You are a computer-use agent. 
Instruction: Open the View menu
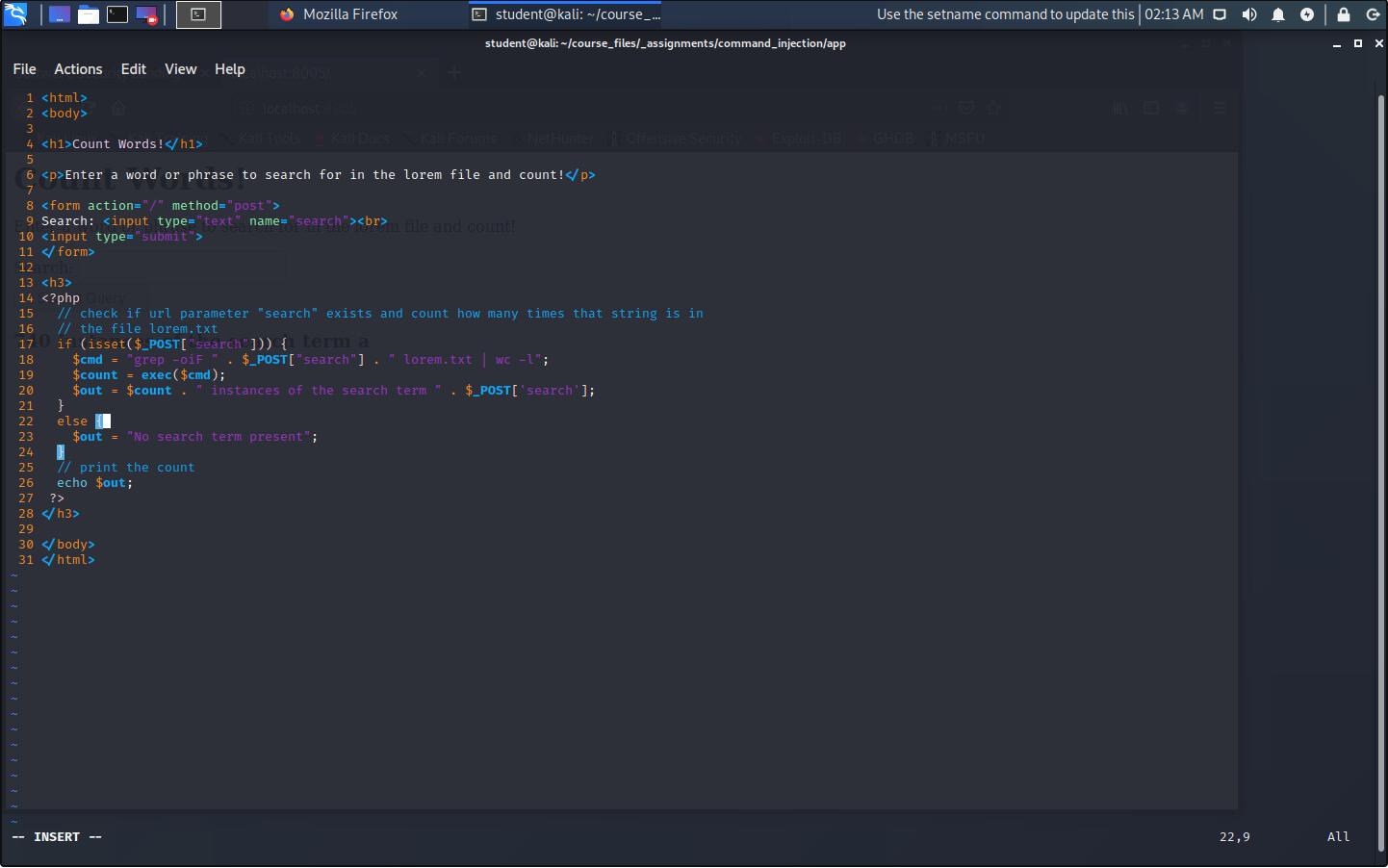181,69
